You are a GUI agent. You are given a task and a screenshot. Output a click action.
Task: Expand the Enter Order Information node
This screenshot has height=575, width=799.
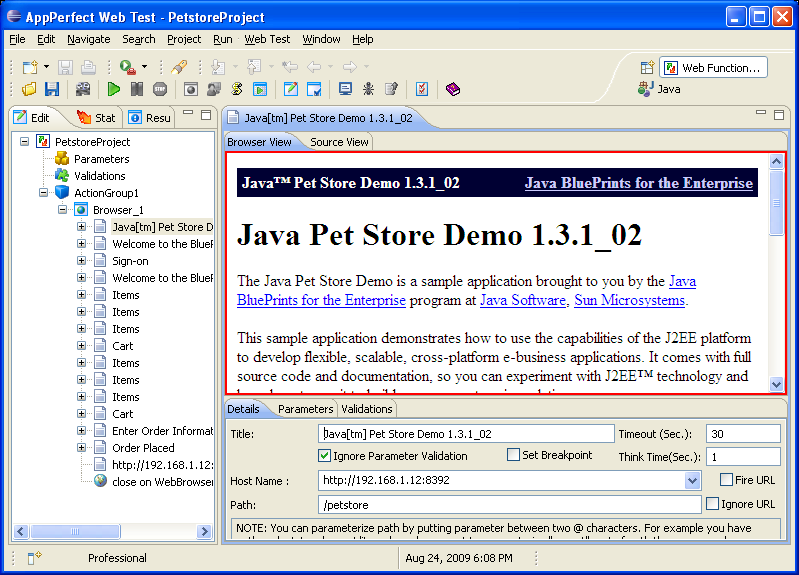(x=81, y=430)
